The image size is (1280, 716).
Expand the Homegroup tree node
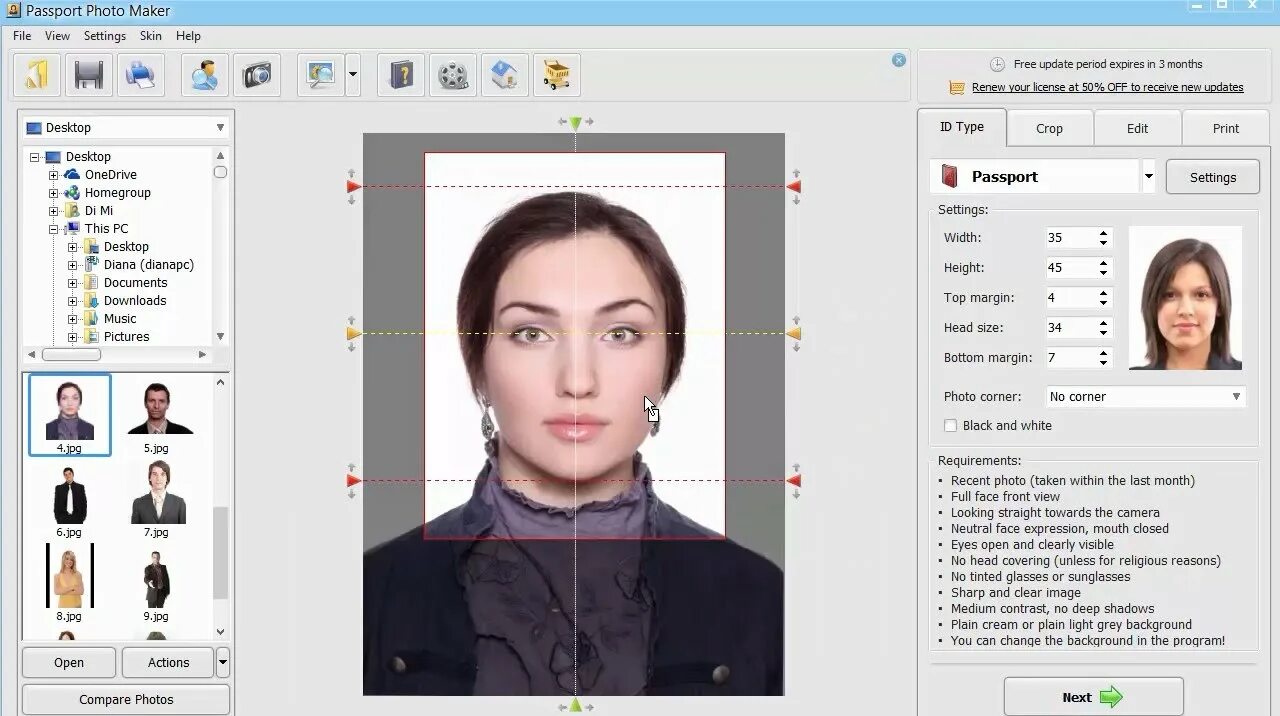[54, 193]
